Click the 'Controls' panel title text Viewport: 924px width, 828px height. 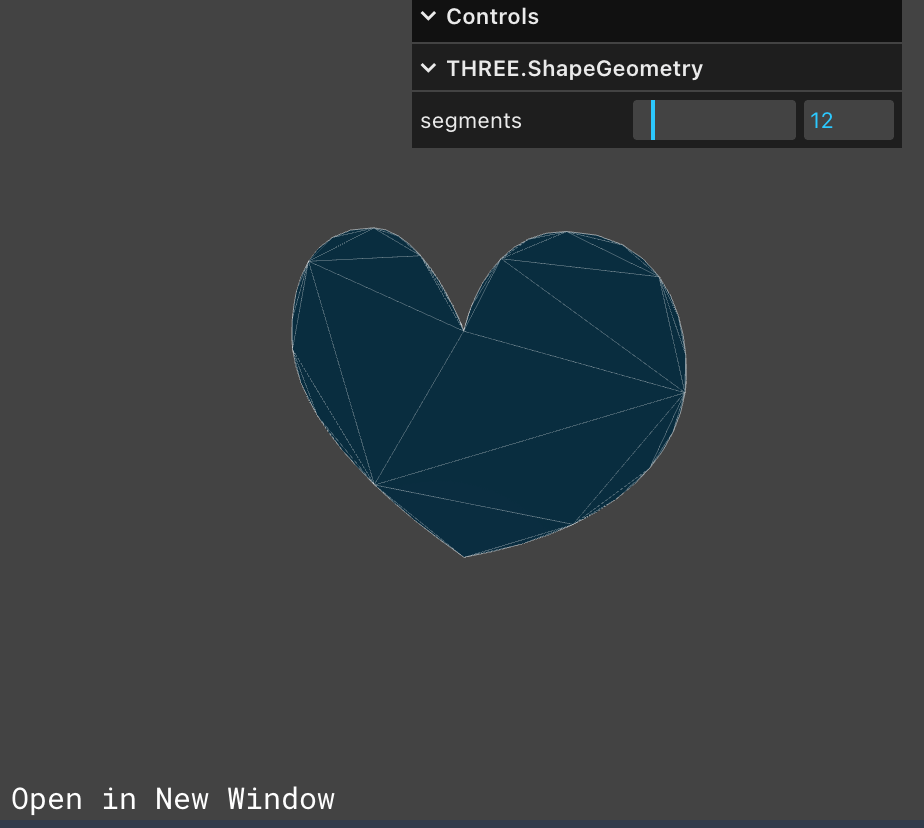click(x=493, y=17)
